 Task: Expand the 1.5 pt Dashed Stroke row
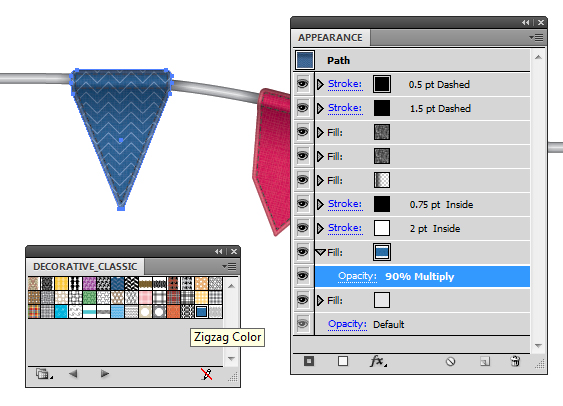pyautogui.click(x=320, y=108)
